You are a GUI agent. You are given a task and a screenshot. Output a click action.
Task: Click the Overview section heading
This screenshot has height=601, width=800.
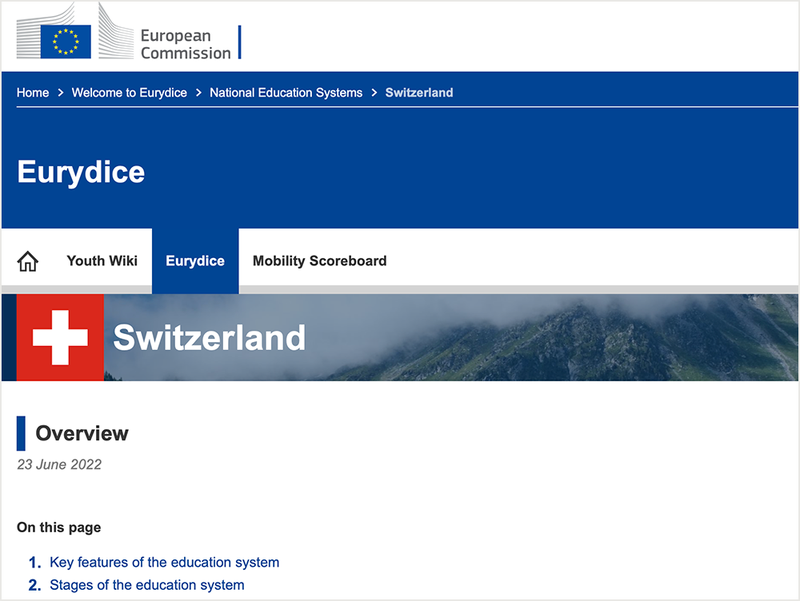click(x=81, y=433)
